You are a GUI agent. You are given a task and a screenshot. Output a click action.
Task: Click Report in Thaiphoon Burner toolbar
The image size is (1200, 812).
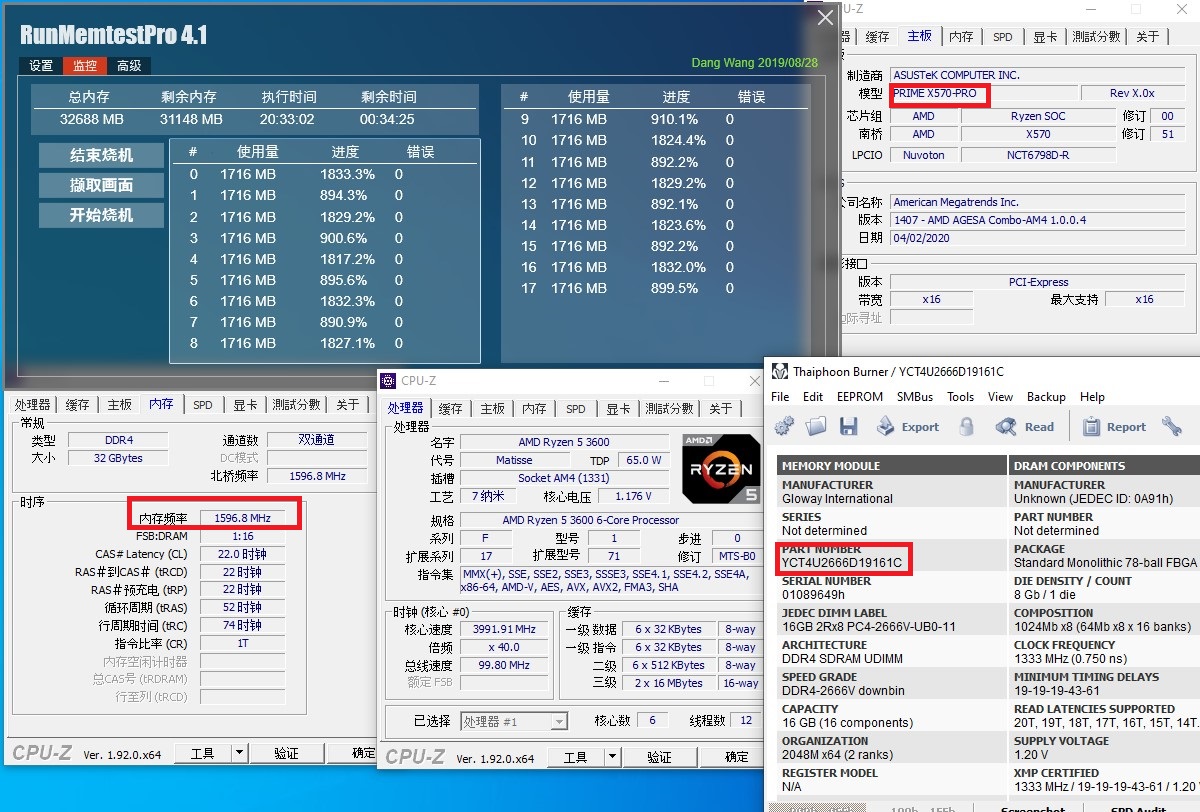click(1114, 427)
